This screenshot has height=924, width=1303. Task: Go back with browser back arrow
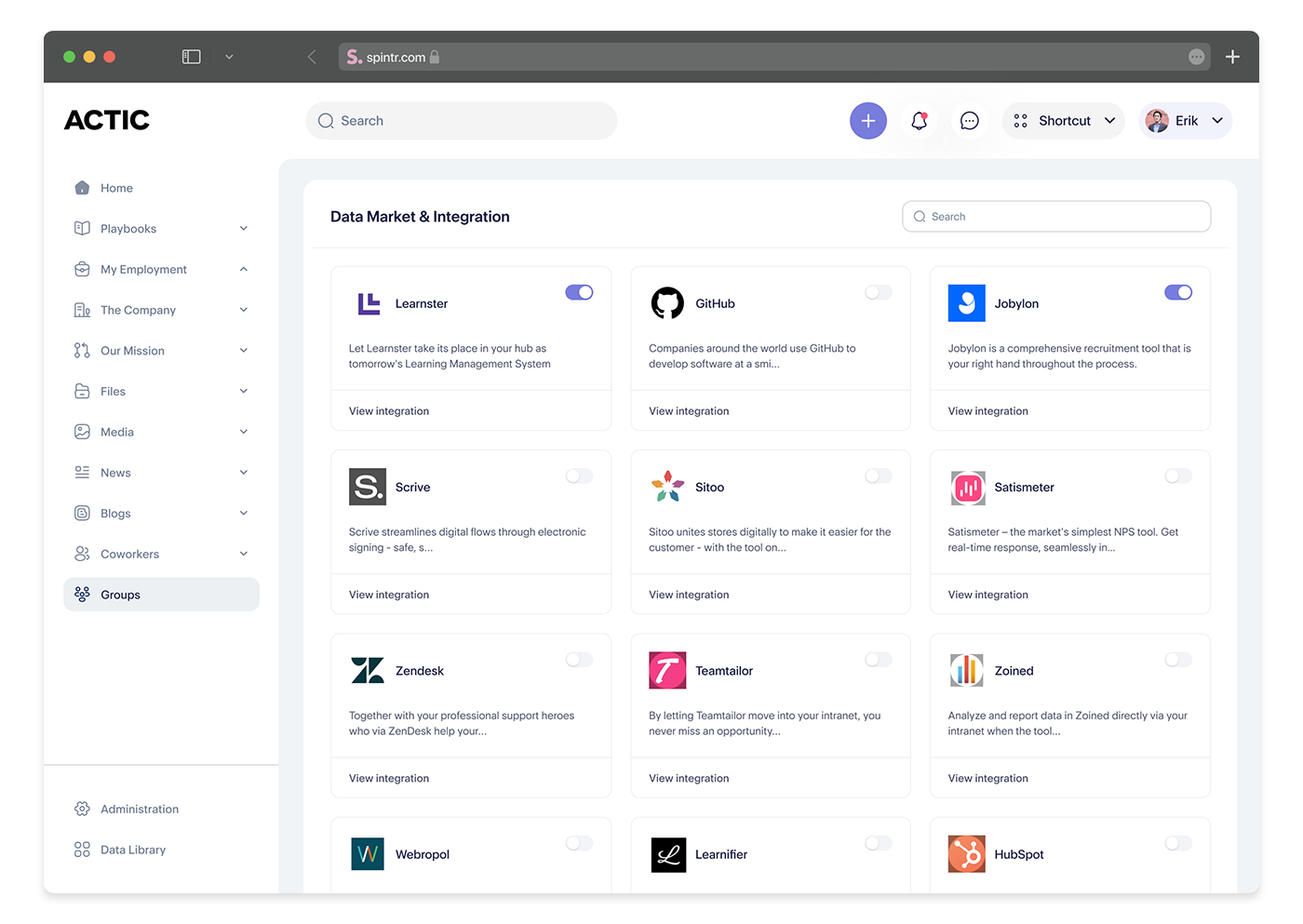pos(312,57)
